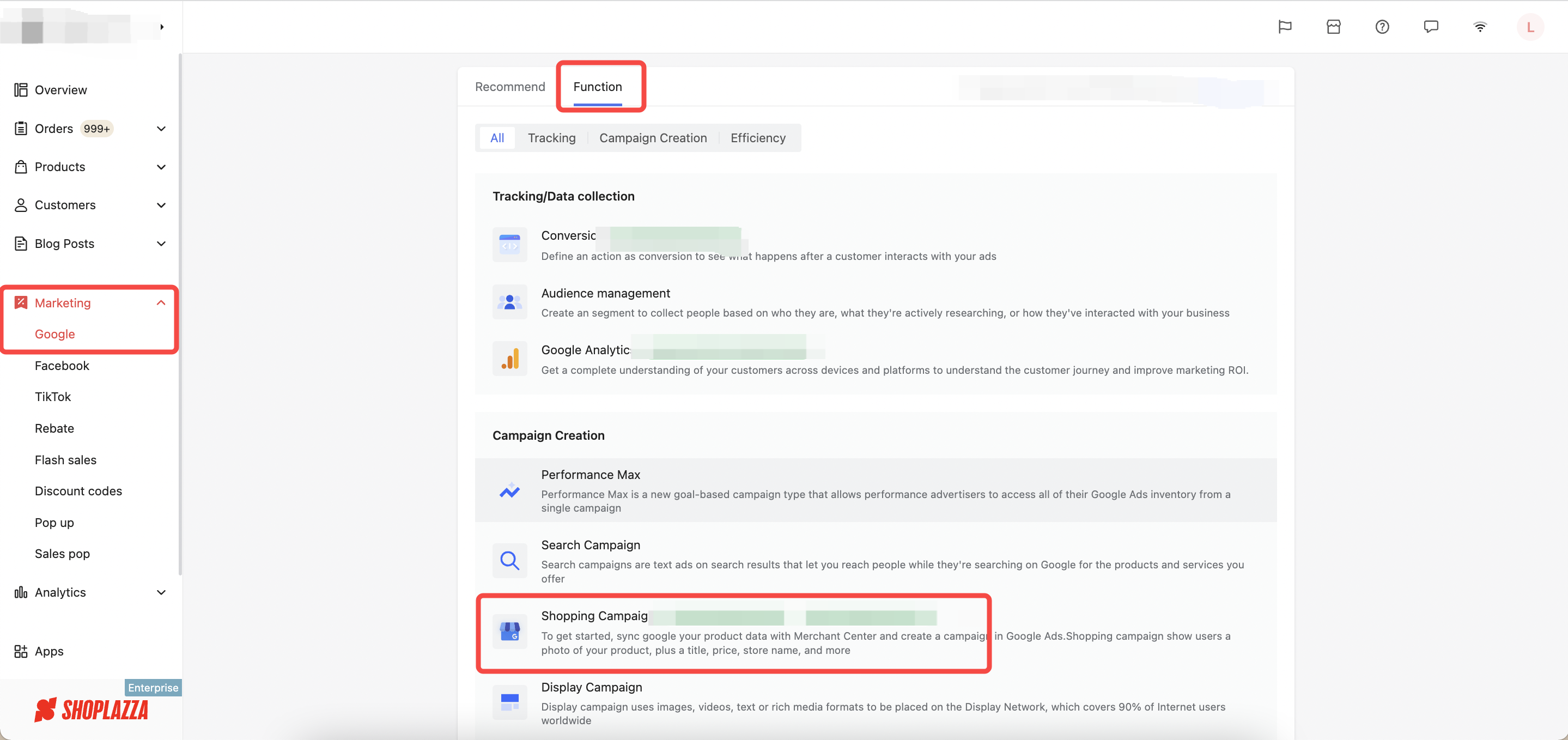The image size is (1568, 740).
Task: Click the Overview sidebar icon
Action: tap(21, 90)
